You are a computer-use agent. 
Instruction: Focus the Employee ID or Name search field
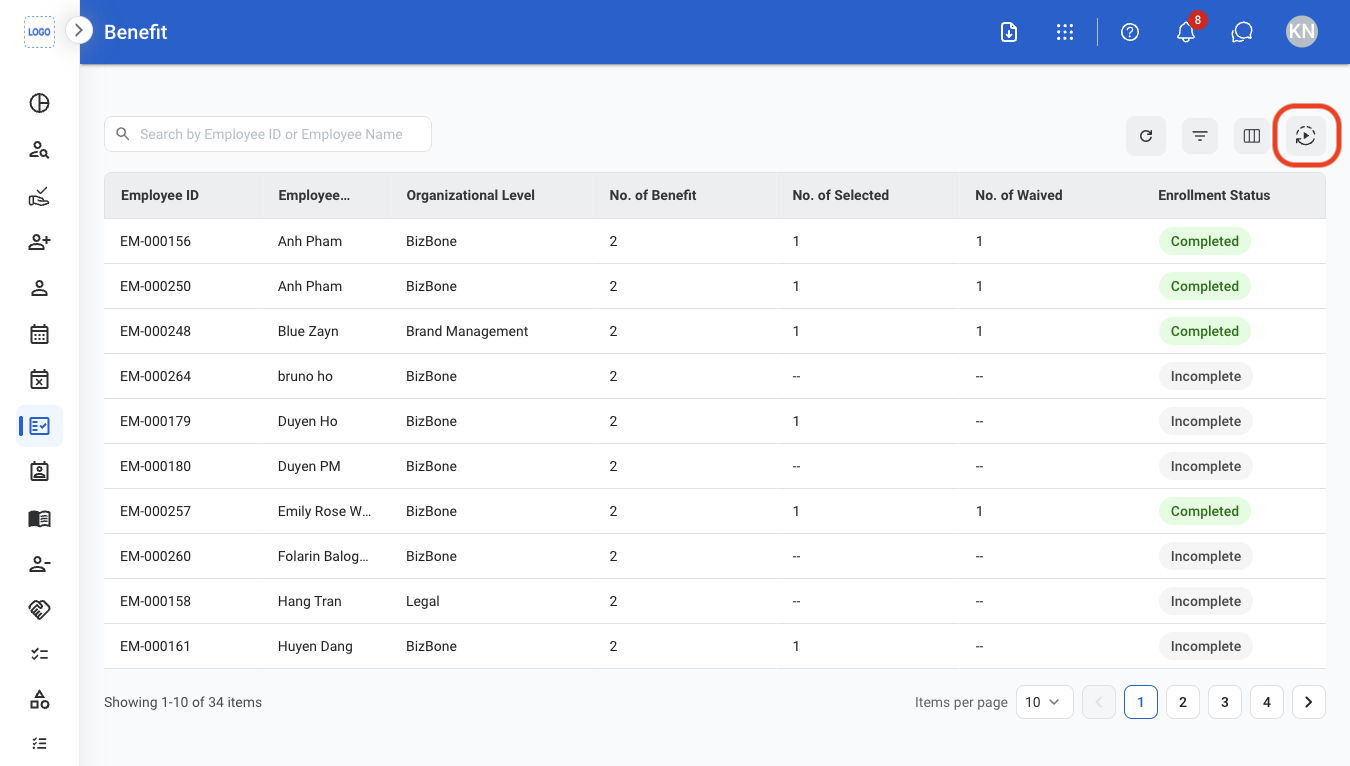[x=268, y=134]
